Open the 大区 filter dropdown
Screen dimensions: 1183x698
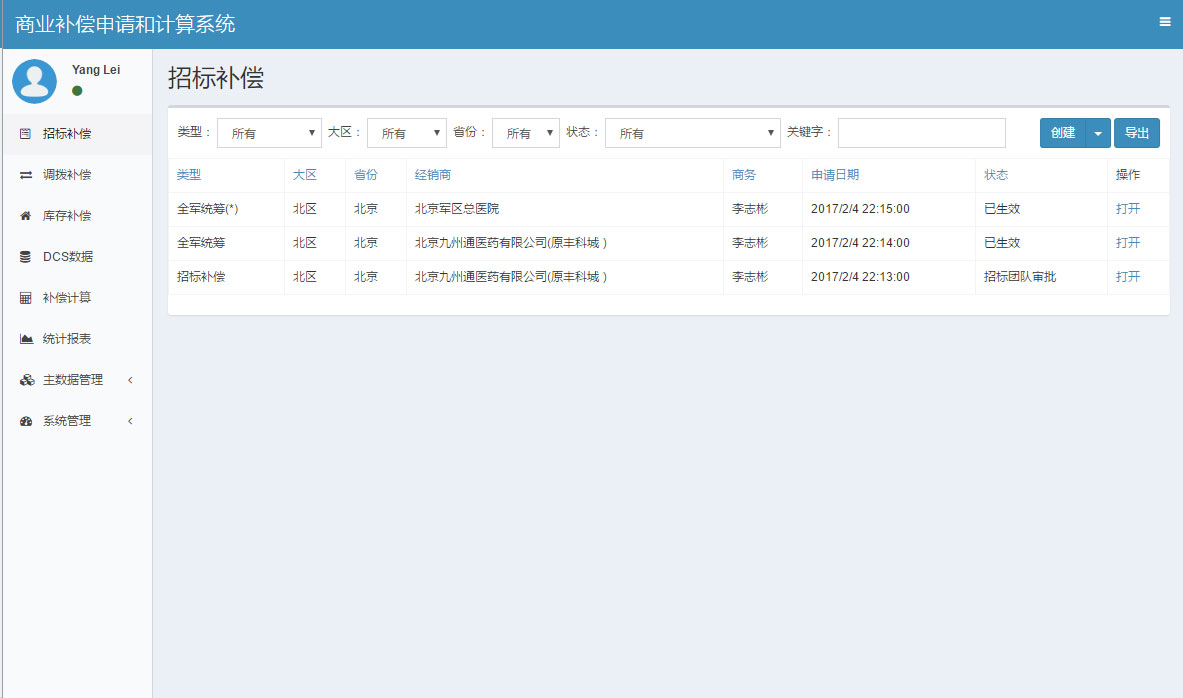coord(406,133)
